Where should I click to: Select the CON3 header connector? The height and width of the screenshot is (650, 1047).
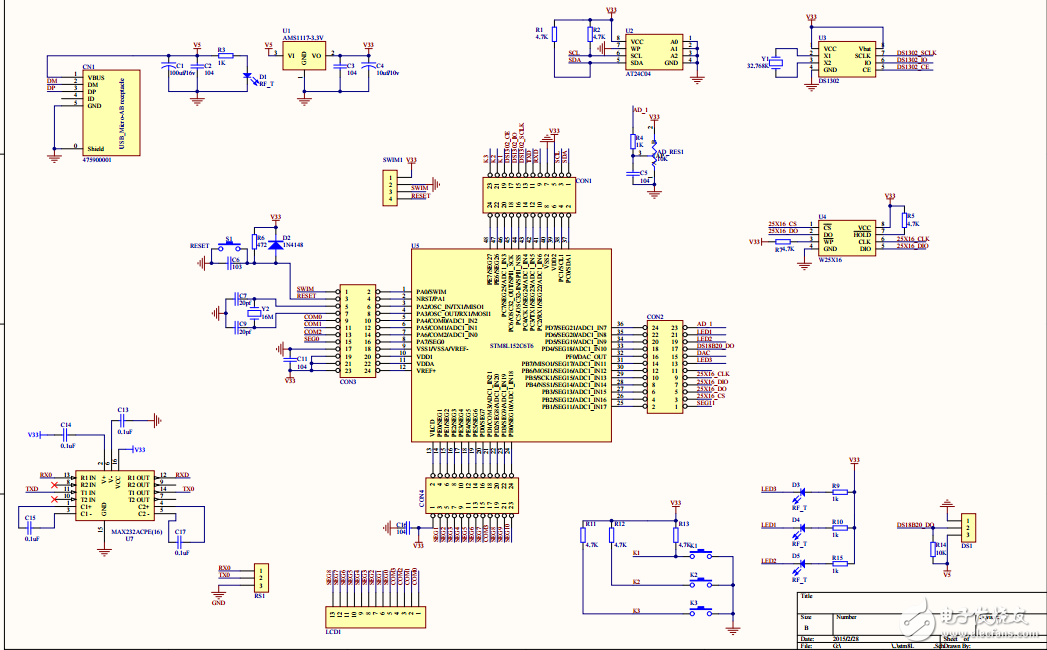point(356,329)
